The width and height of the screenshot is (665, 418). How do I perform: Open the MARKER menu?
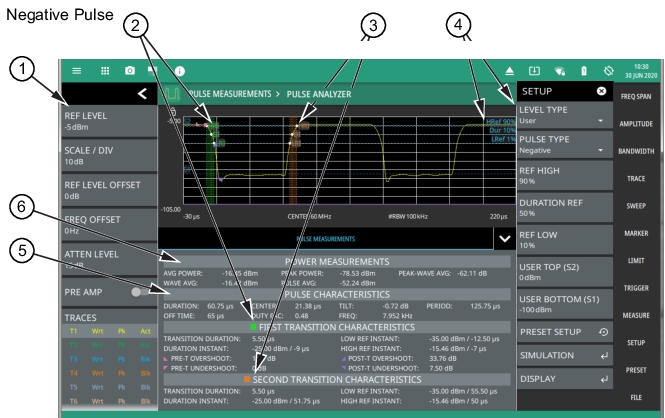(x=638, y=231)
